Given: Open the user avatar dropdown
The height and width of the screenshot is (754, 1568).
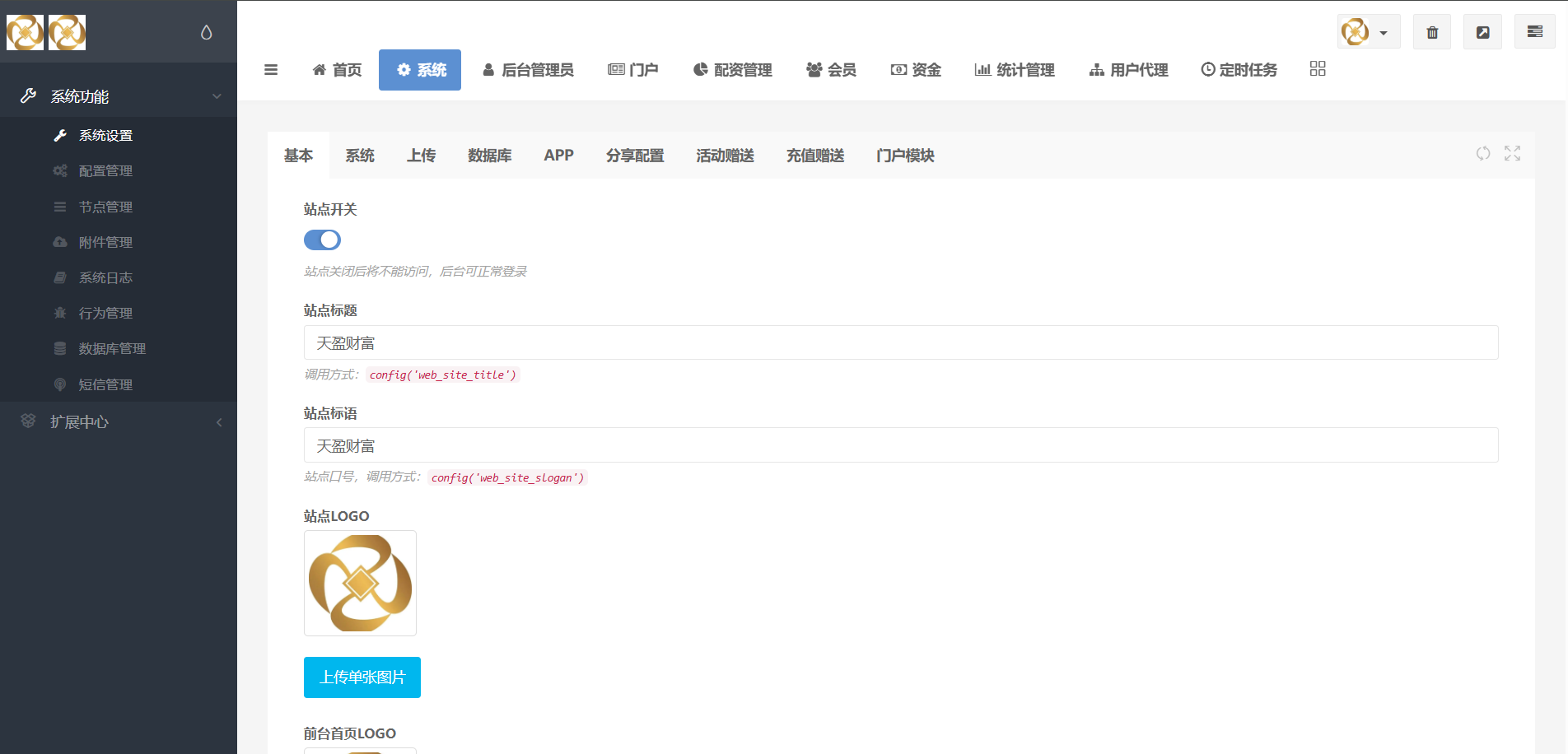Looking at the screenshot, I should point(1369,32).
